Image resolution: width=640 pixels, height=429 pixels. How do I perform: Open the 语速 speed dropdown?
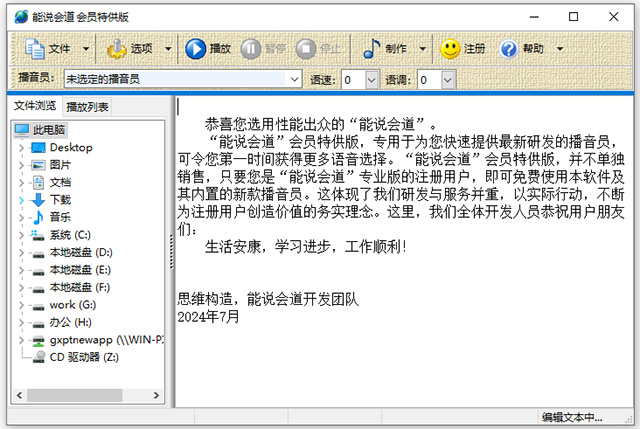coord(371,80)
